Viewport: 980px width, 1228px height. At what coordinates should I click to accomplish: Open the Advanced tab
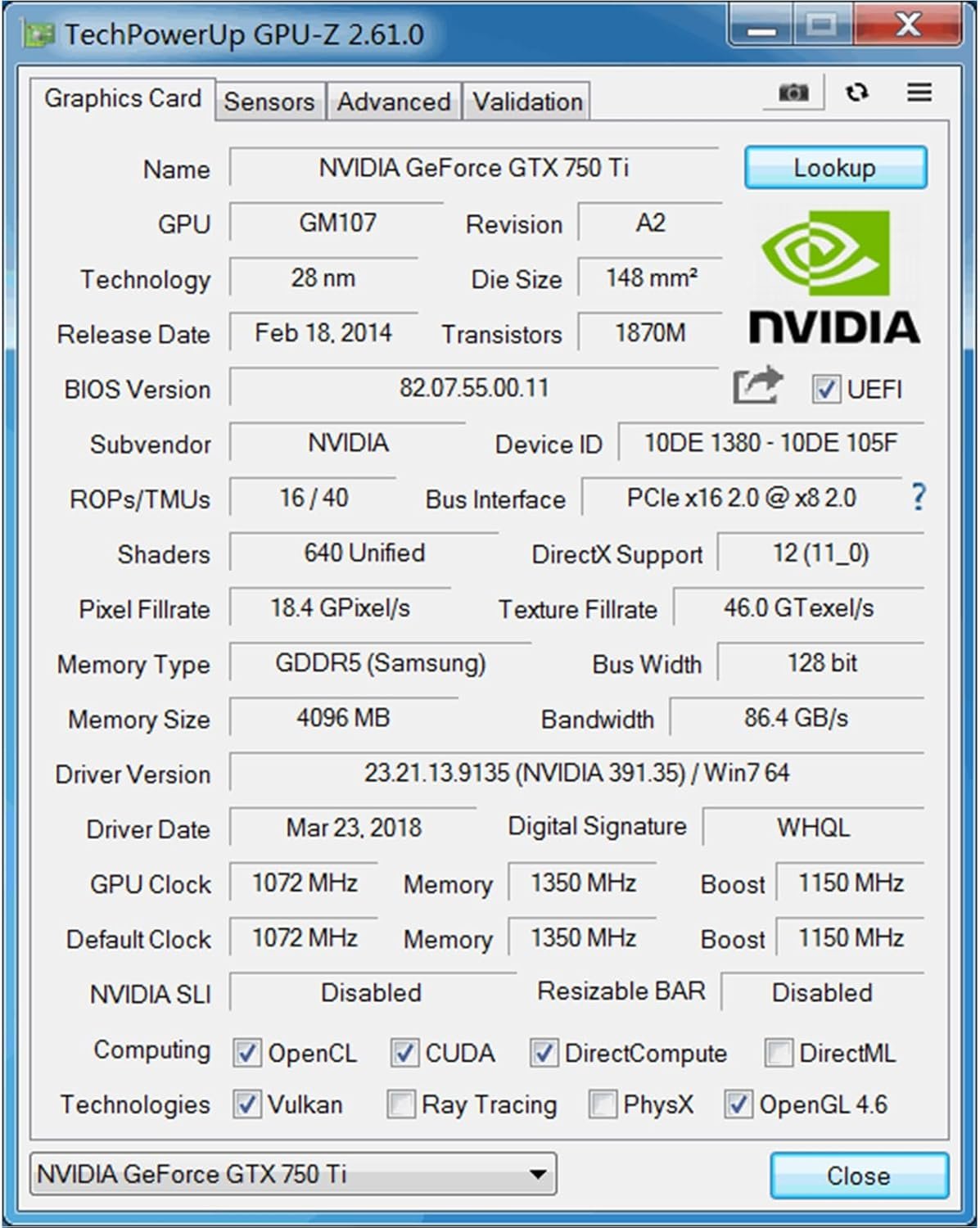point(394,102)
